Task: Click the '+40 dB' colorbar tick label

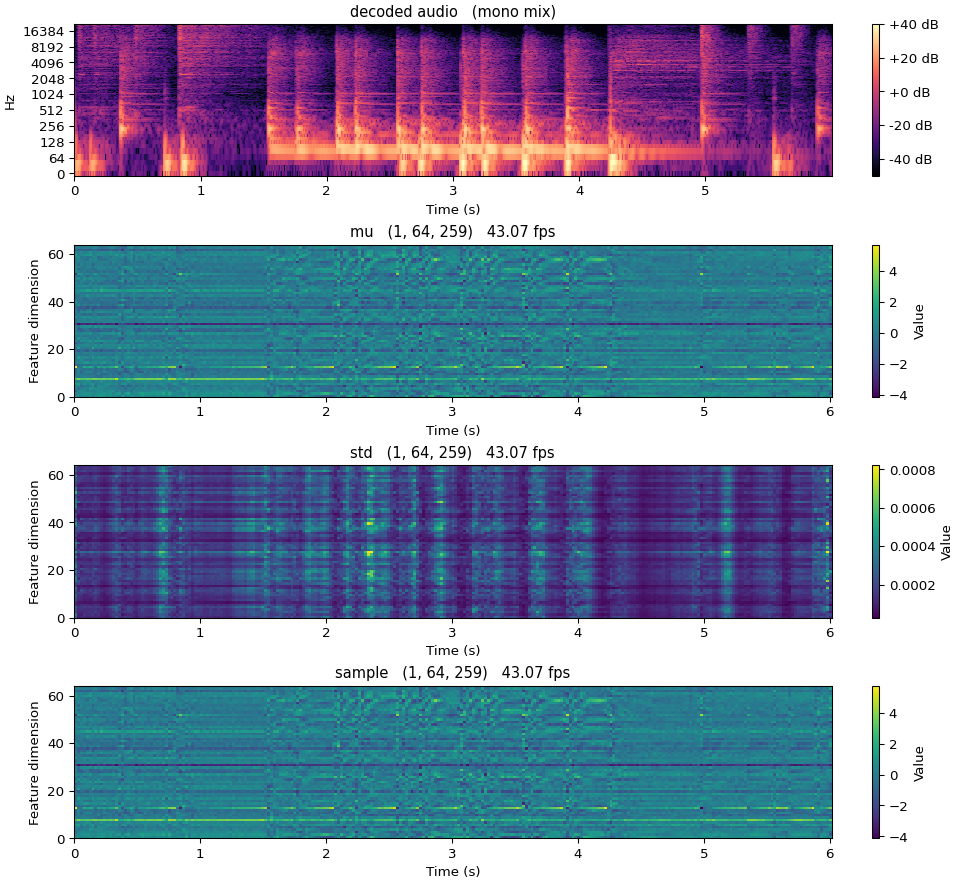Action: coord(913,25)
